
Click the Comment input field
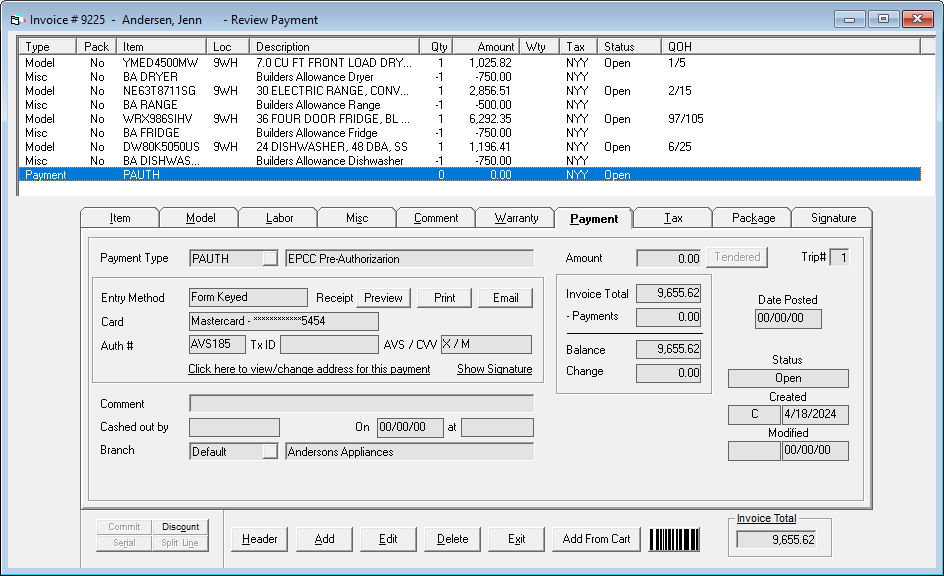361,403
